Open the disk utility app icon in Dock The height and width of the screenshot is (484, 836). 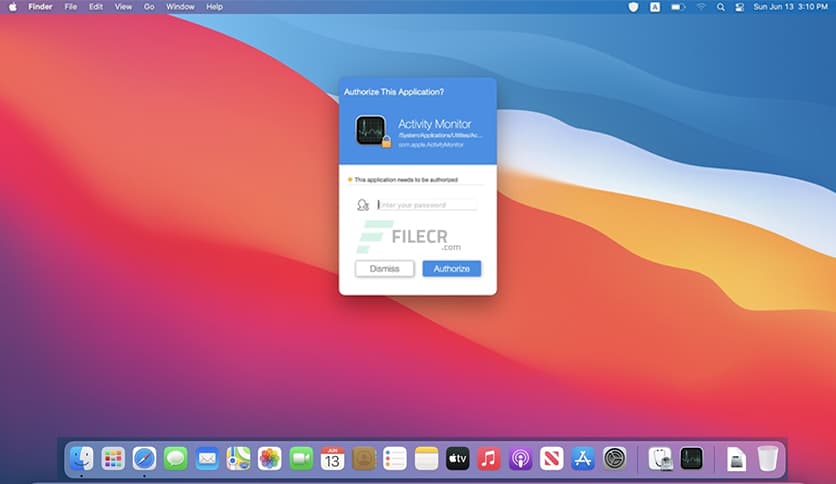click(x=660, y=458)
